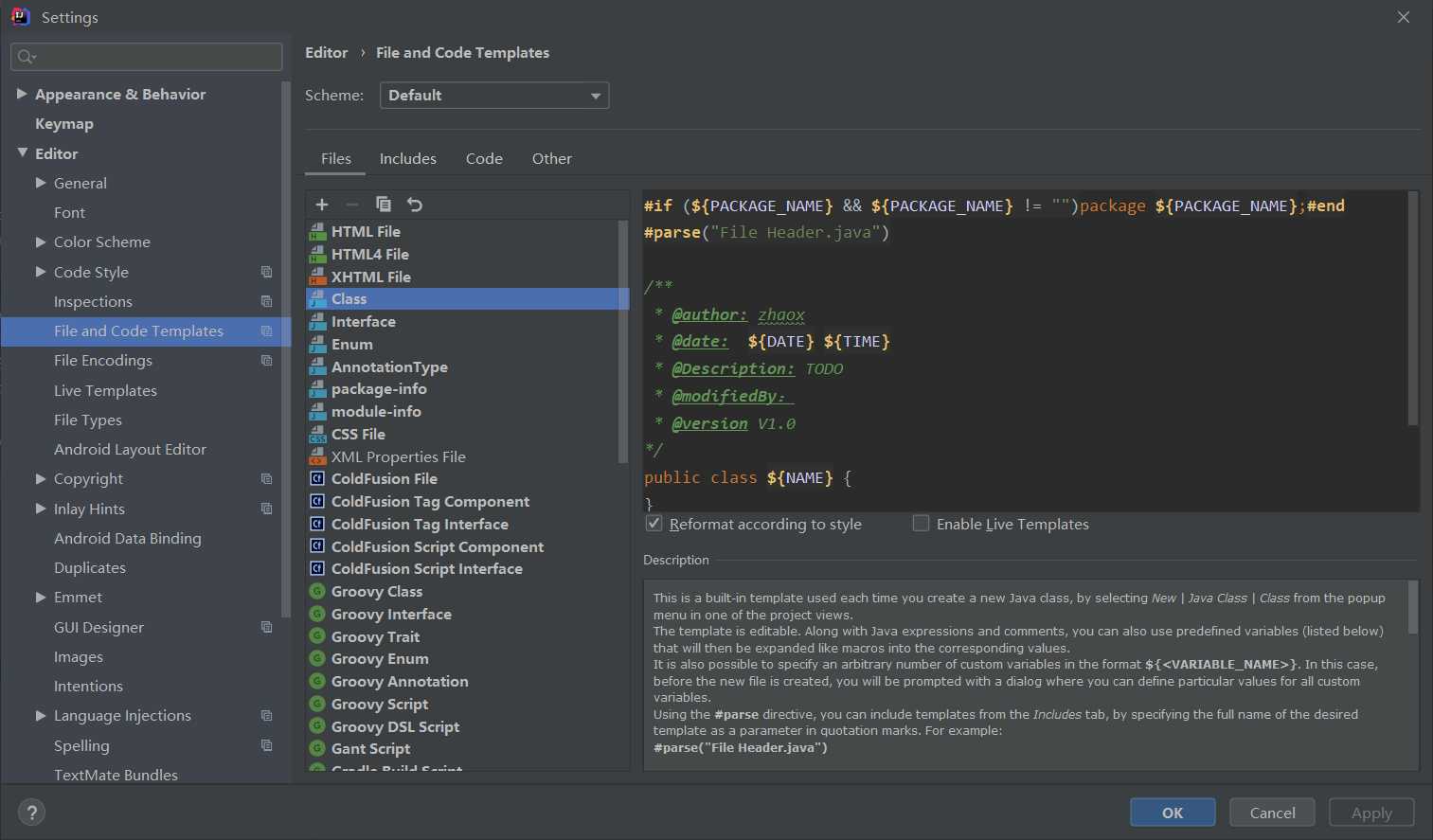Click the Create Template plus icon
This screenshot has width=1433, height=840.
pyautogui.click(x=322, y=205)
